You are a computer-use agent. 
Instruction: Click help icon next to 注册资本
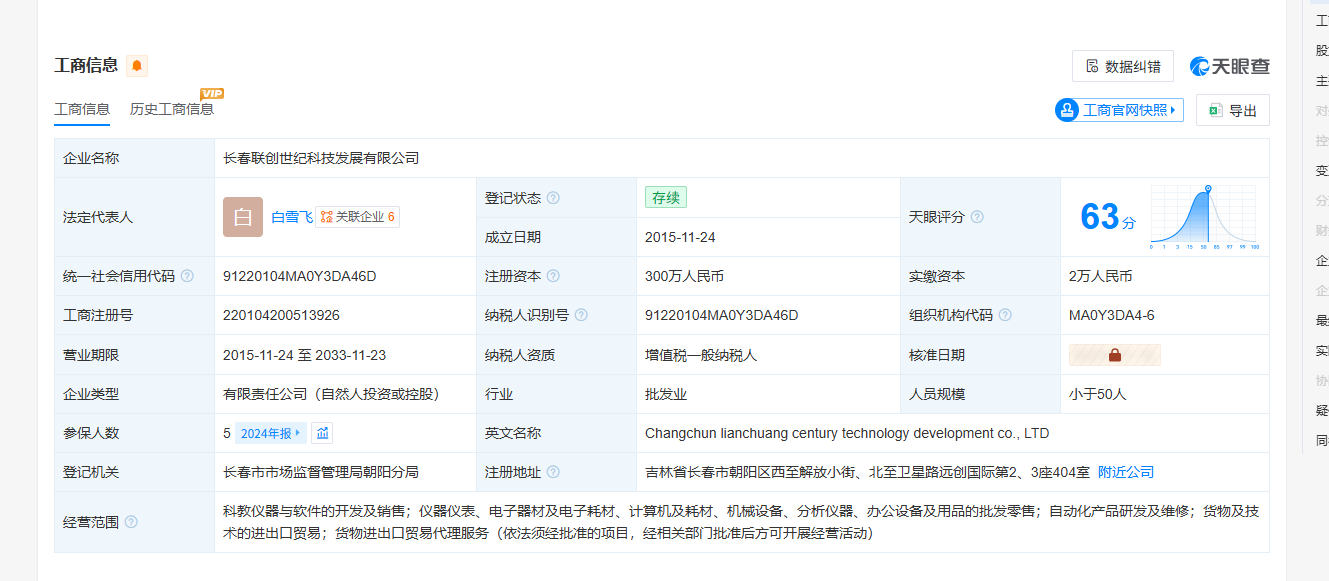coord(553,276)
